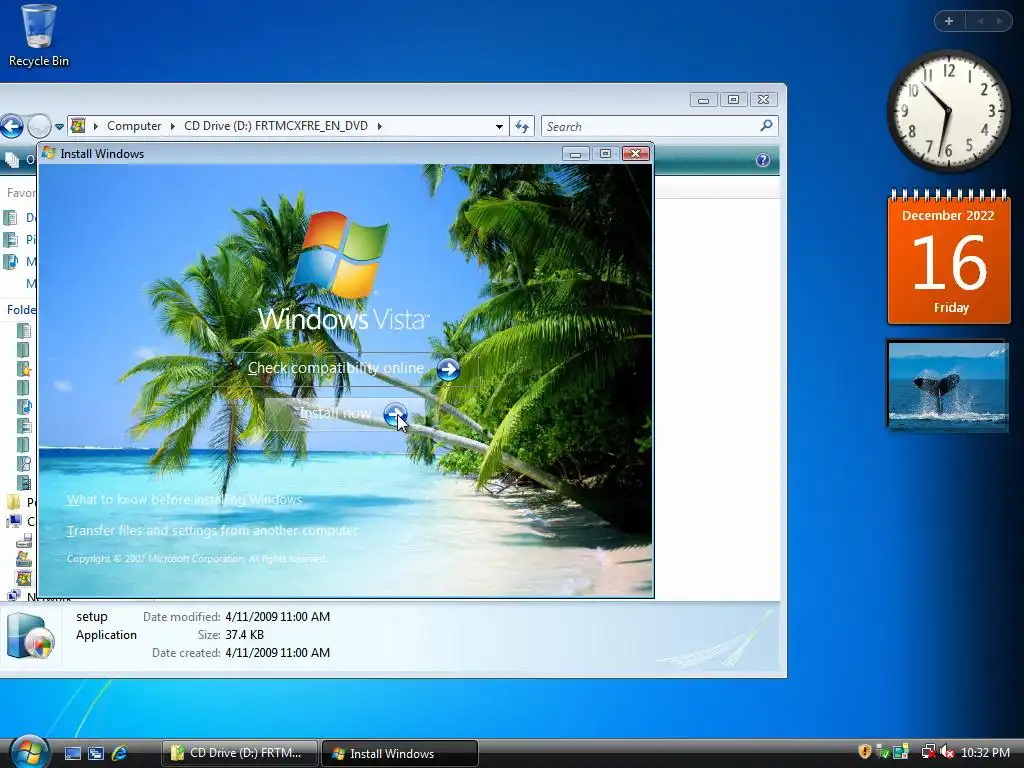The height and width of the screenshot is (768, 1024).
Task: Click the Documents icon under Favorite Links
Action: tap(10, 217)
